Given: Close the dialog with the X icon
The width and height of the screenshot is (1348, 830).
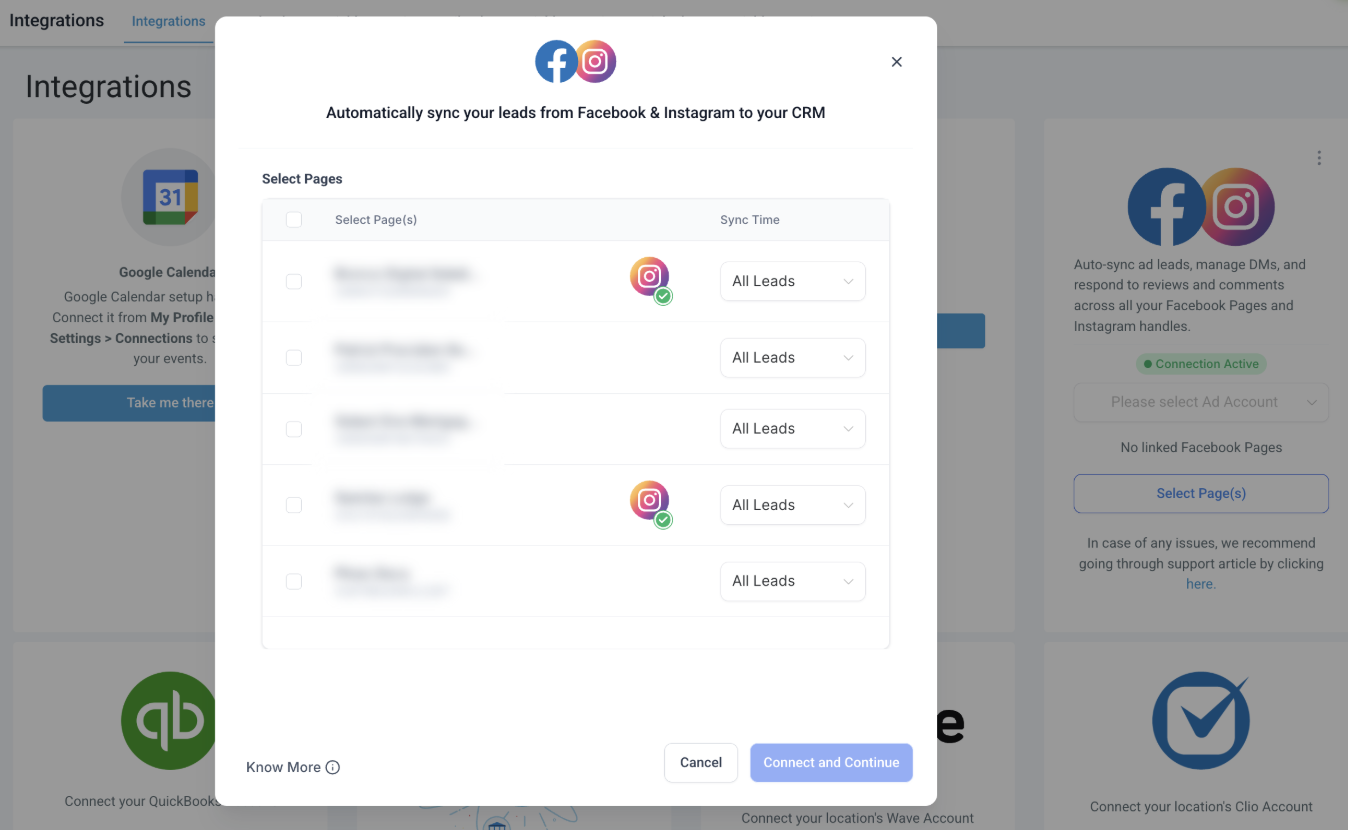Looking at the screenshot, I should 897,62.
